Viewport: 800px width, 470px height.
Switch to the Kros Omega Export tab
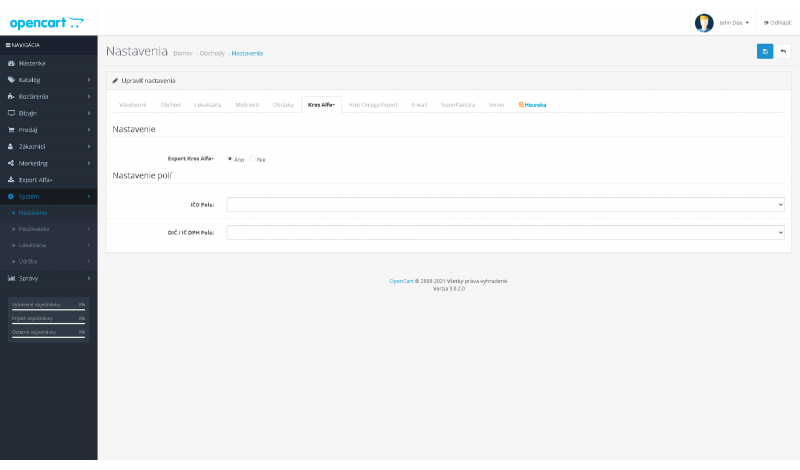click(x=373, y=105)
